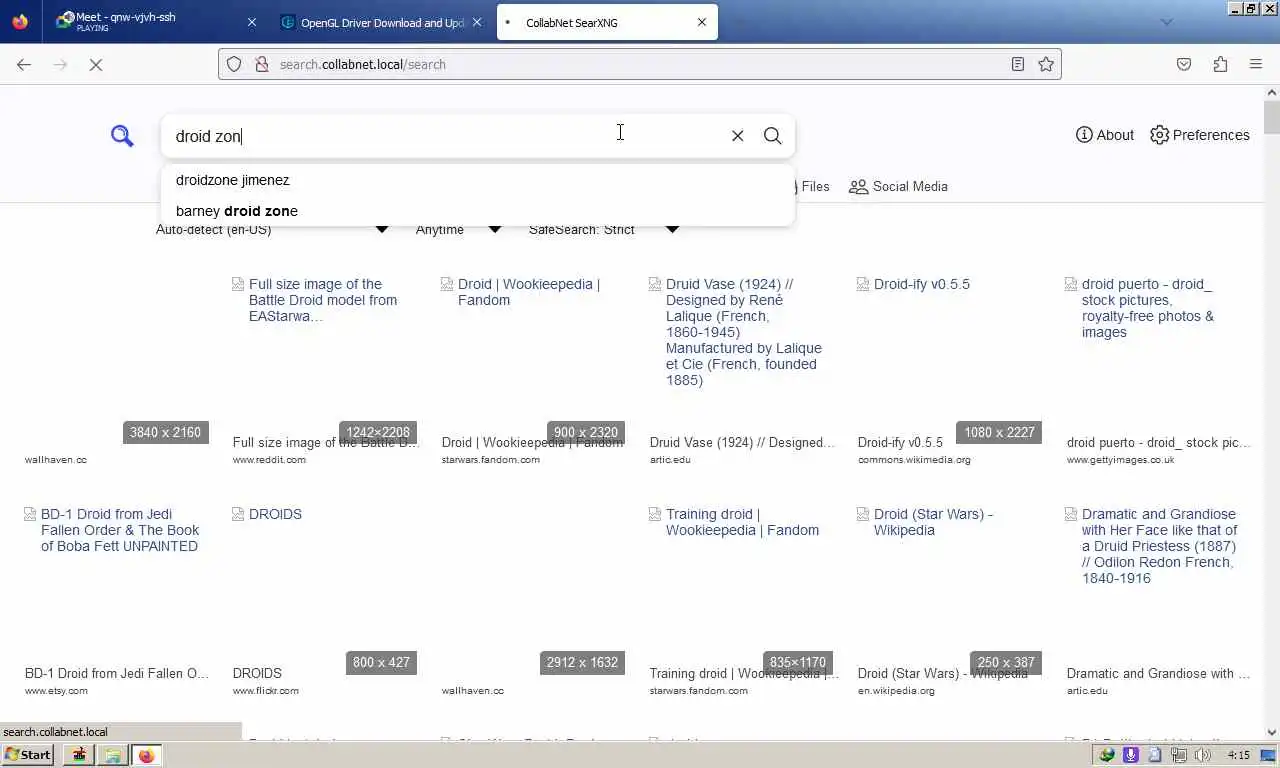Open the file explorer taskbar icon
The width and height of the screenshot is (1280, 768).
pos(112,755)
